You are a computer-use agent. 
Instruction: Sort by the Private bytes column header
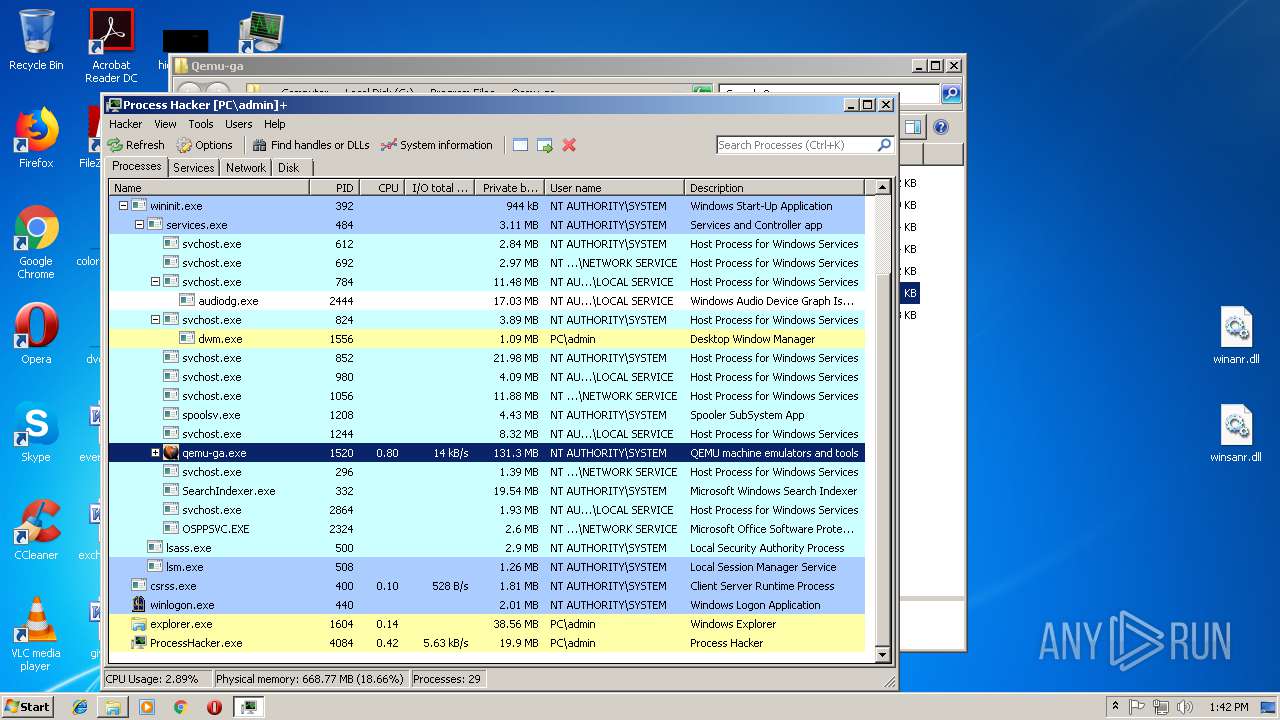509,188
